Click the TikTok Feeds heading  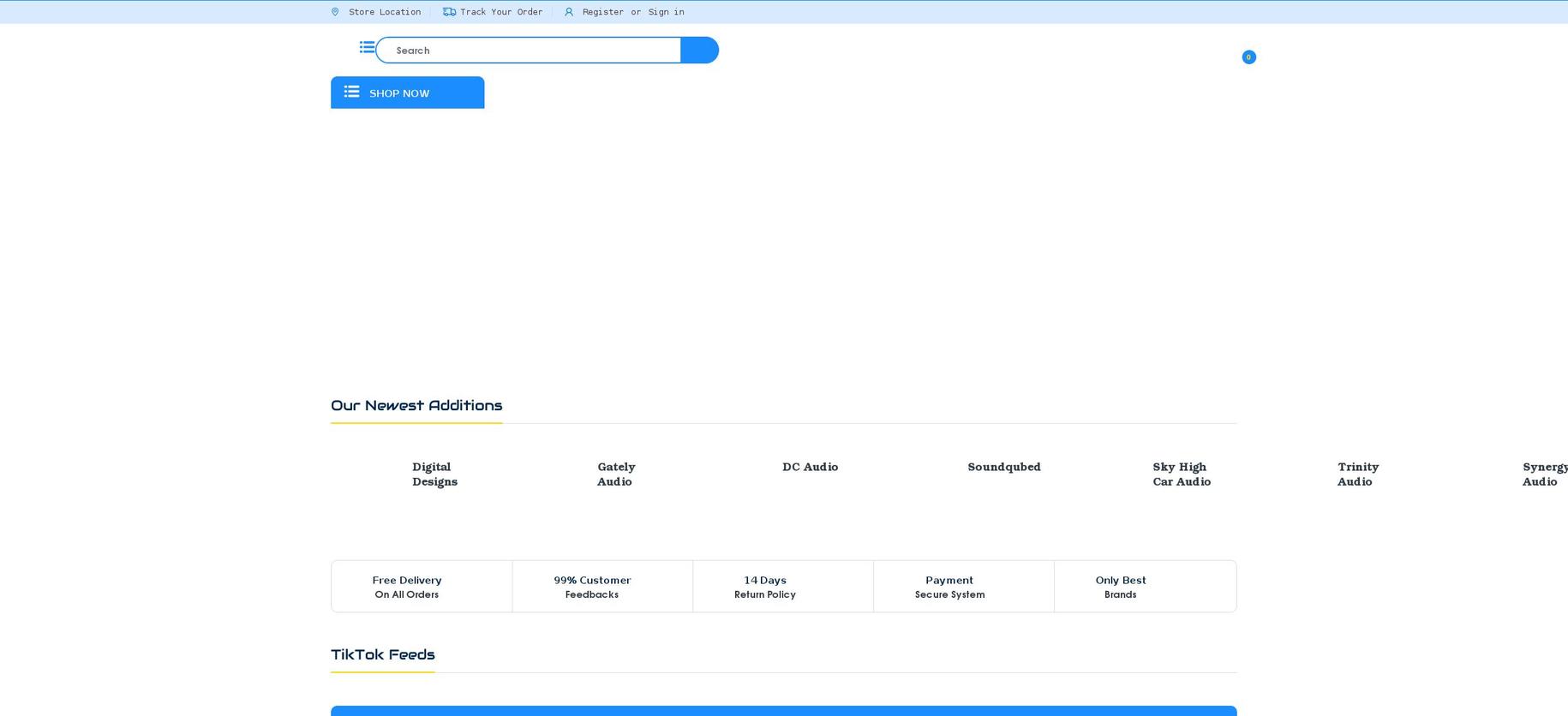[x=383, y=654]
